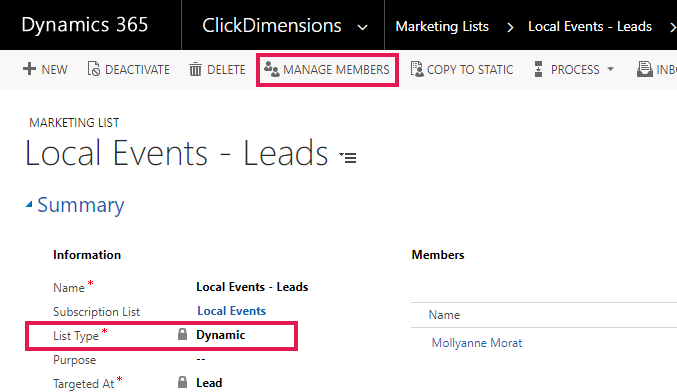Open the Local Events subscription list link

pos(231,311)
